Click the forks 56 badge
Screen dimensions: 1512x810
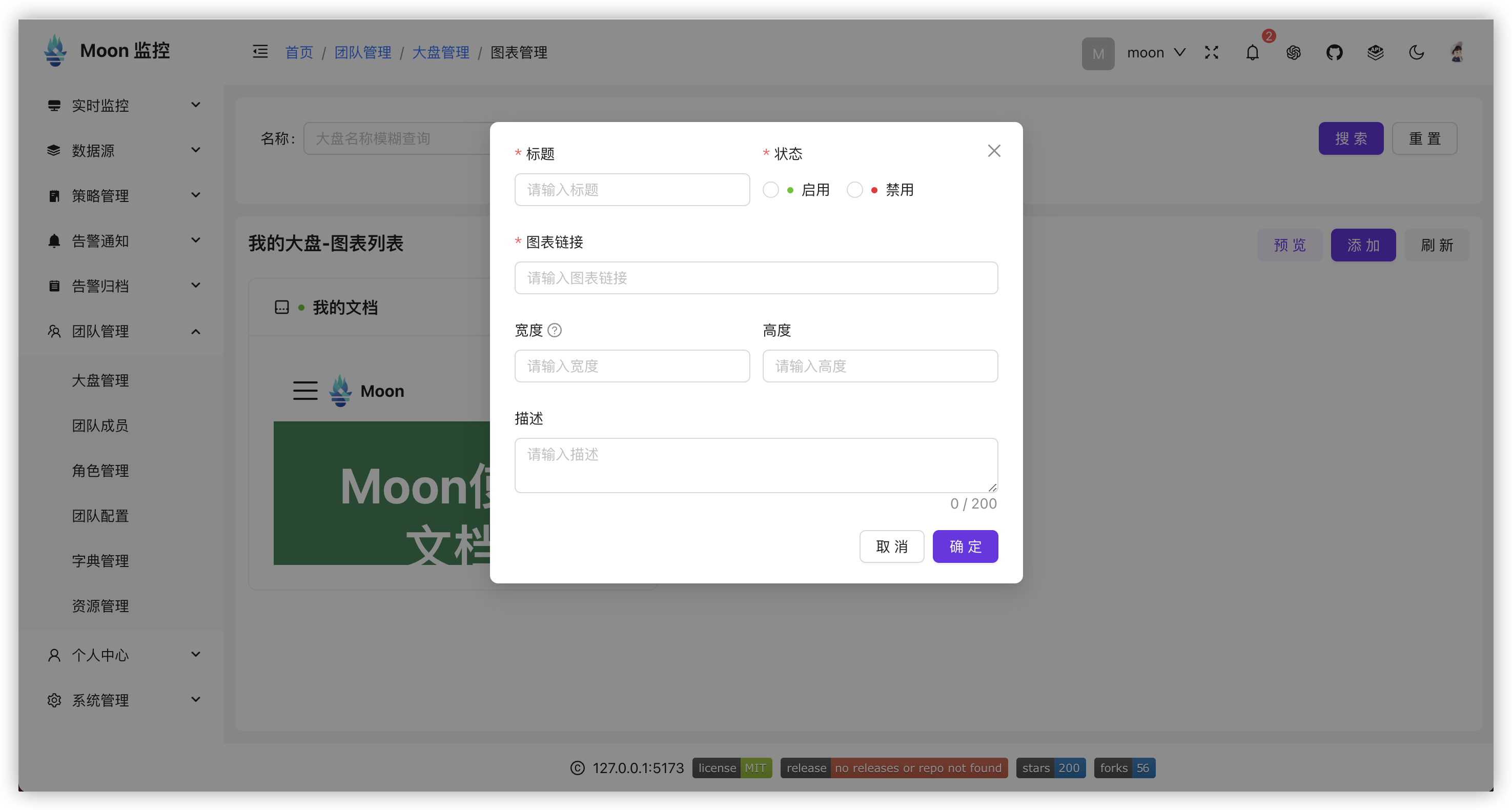[1125, 768]
